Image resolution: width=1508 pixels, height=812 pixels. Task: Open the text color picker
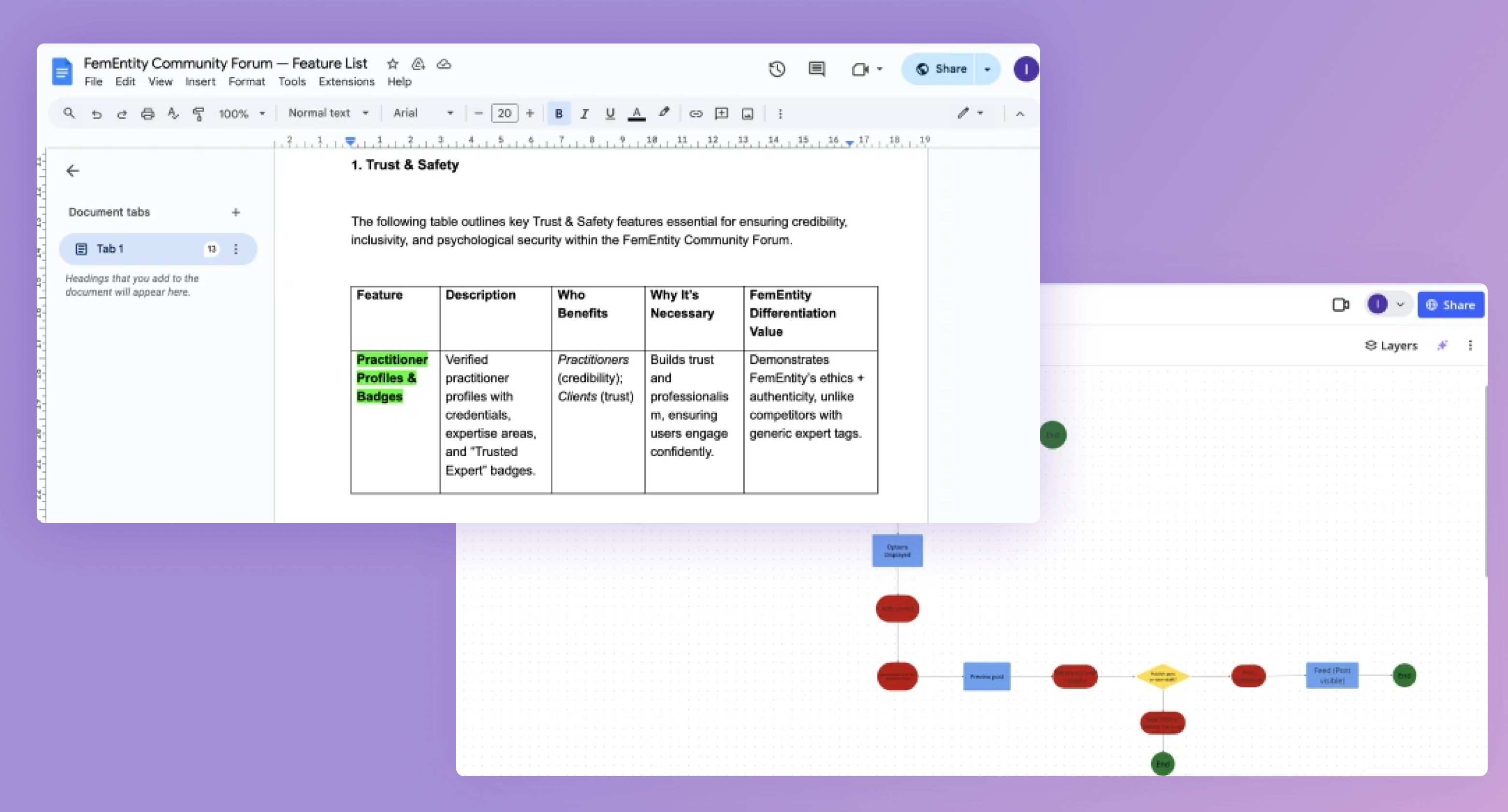click(637, 114)
